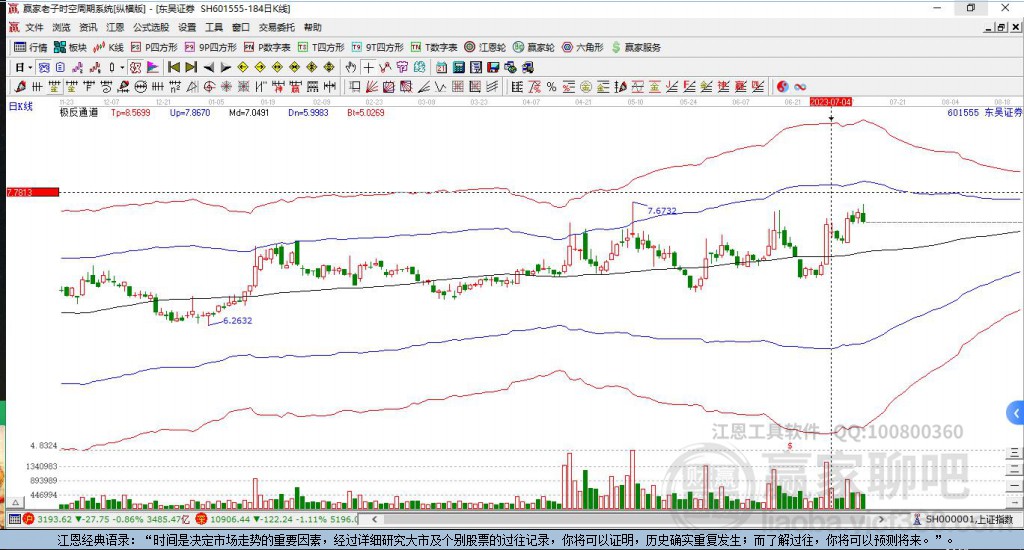Open the 文件 menu

[x=34, y=27]
